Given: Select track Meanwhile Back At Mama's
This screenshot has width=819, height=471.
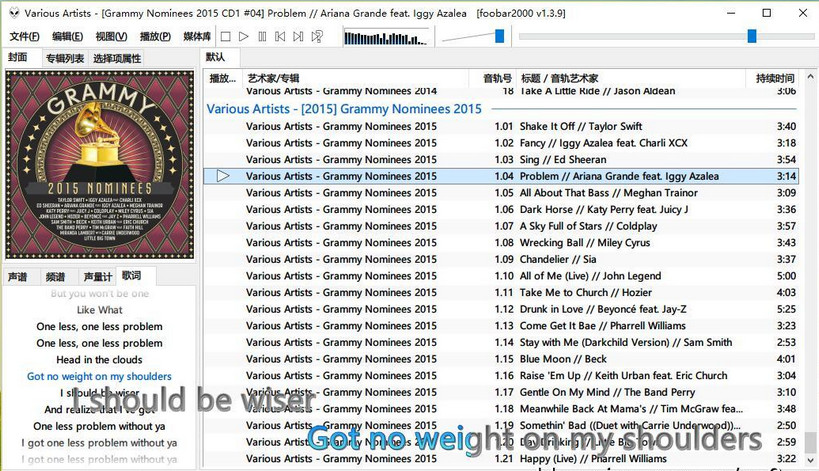Looking at the screenshot, I should tap(501, 409).
